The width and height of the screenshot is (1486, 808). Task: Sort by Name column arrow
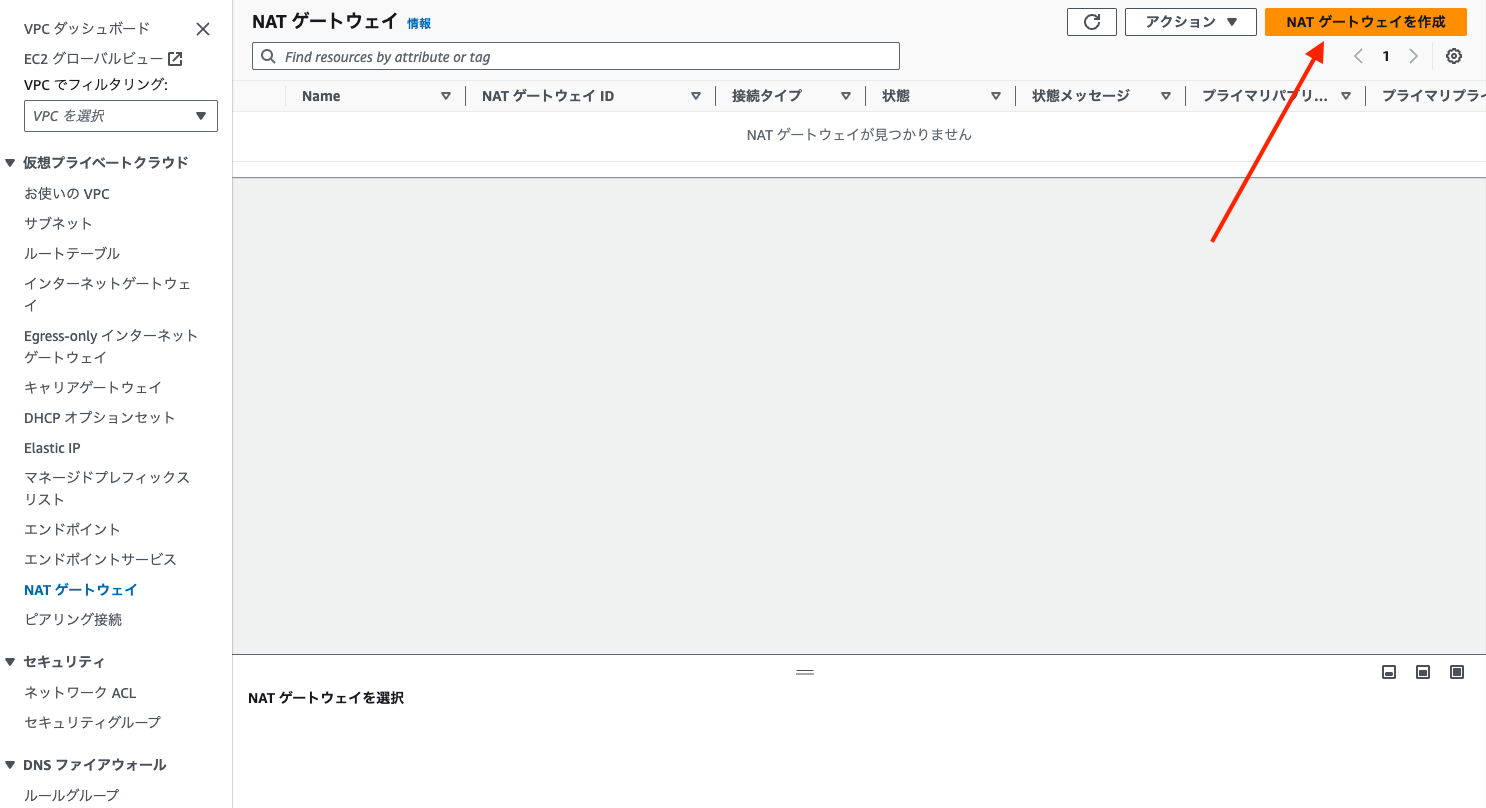tap(446, 96)
